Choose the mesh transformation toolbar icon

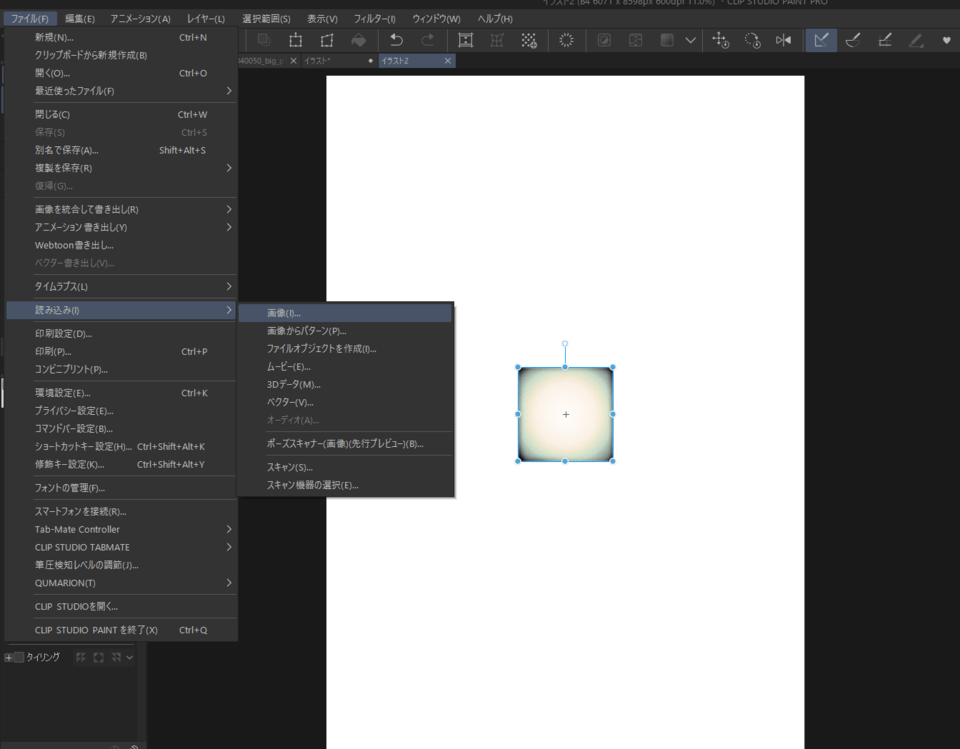[497, 40]
